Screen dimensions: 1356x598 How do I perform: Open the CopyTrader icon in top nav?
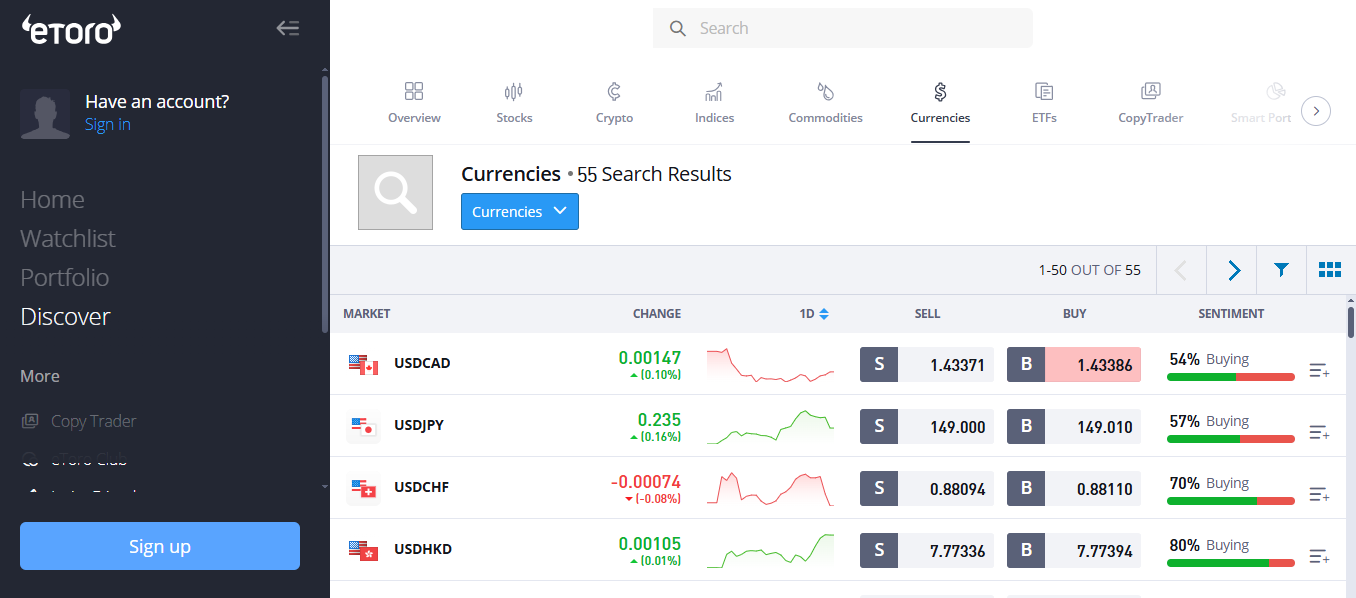click(x=1150, y=92)
